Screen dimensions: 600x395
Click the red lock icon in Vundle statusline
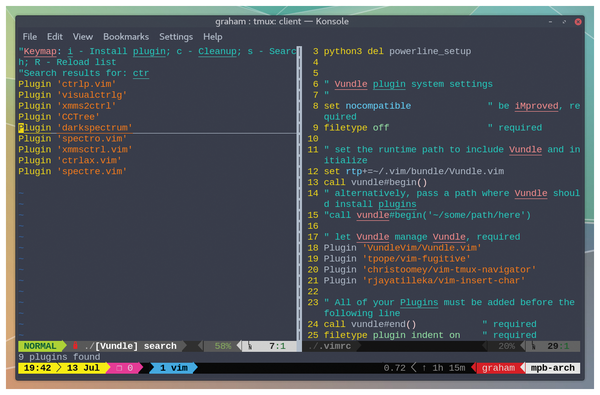click(x=75, y=346)
